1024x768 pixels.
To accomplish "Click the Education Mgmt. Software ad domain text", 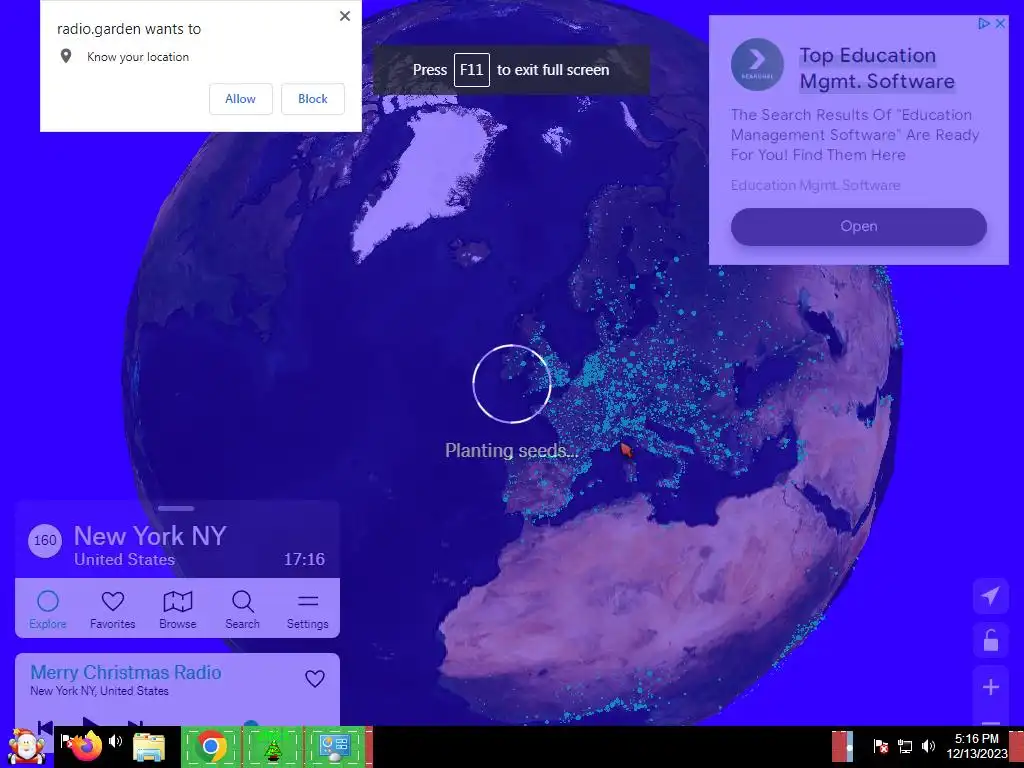I will [x=815, y=185].
